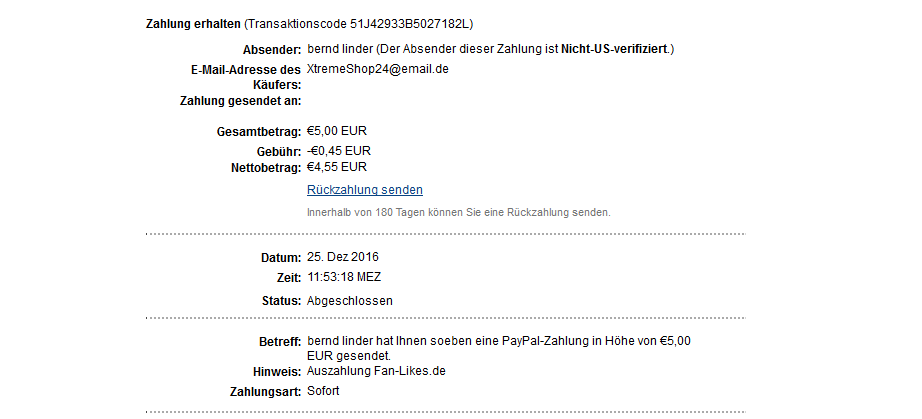The width and height of the screenshot is (922, 419).
Task: Click the net amount €4,55 EUR
Action: click(338, 167)
